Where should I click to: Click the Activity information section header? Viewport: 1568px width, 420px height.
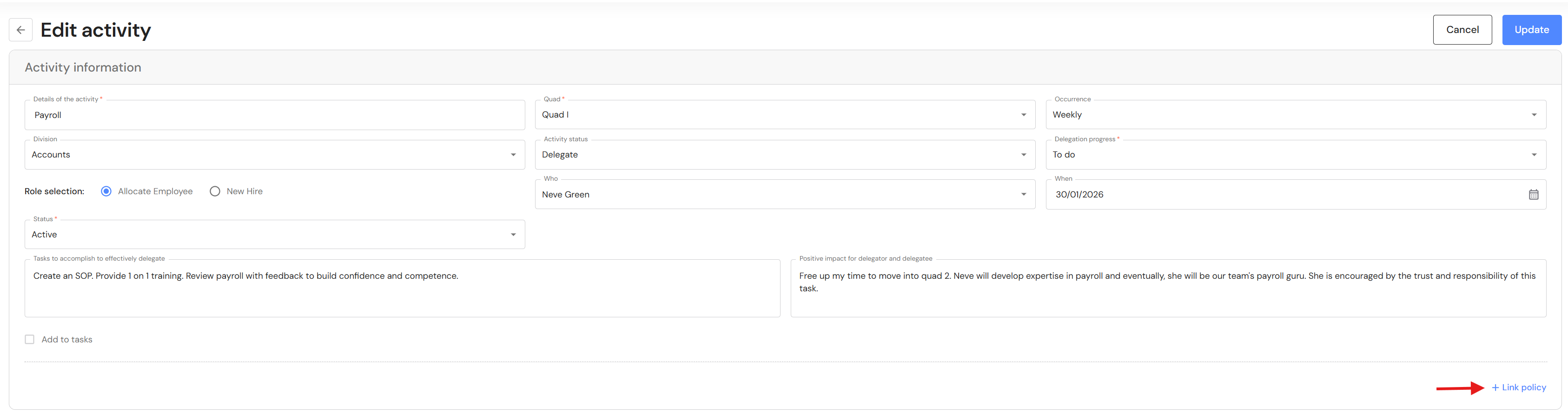[x=83, y=67]
